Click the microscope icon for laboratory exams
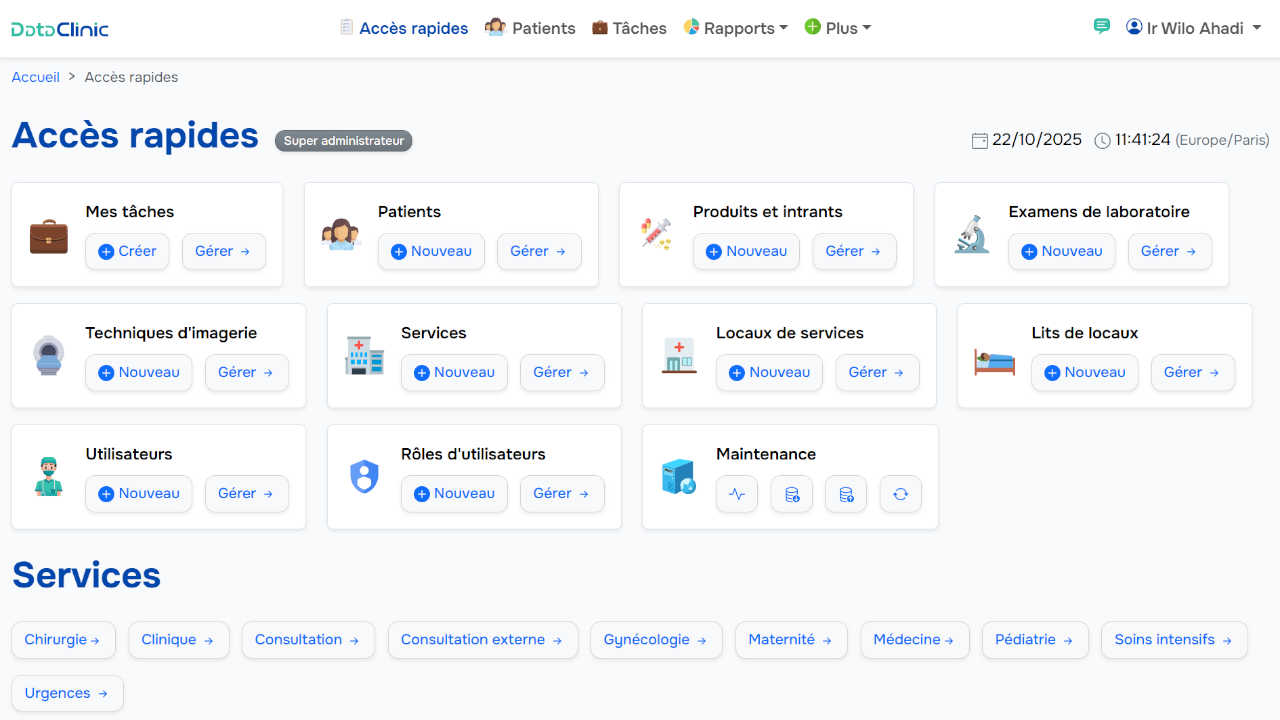The width and height of the screenshot is (1280, 720). [971, 235]
